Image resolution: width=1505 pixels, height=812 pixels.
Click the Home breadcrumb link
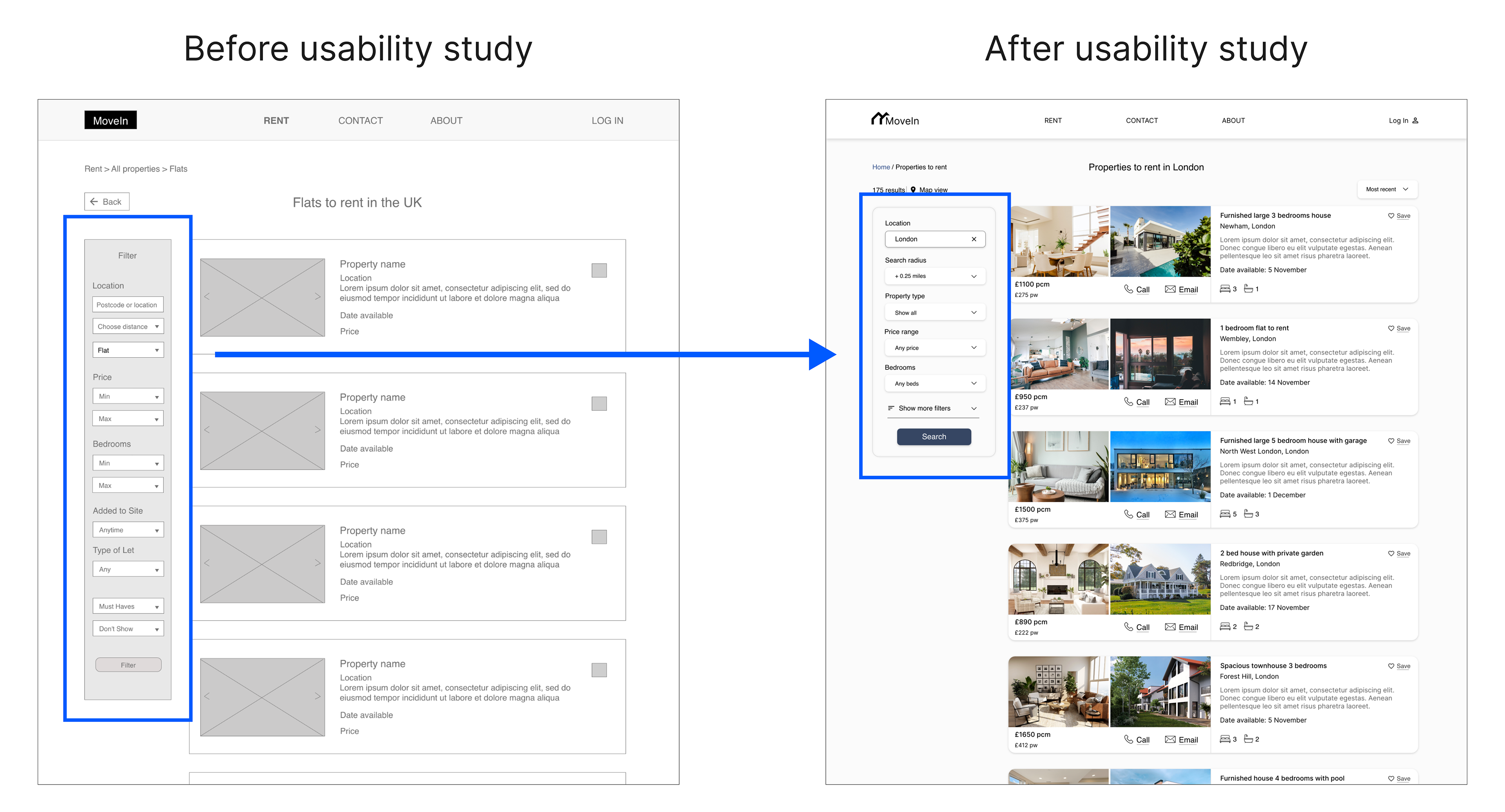click(x=881, y=167)
